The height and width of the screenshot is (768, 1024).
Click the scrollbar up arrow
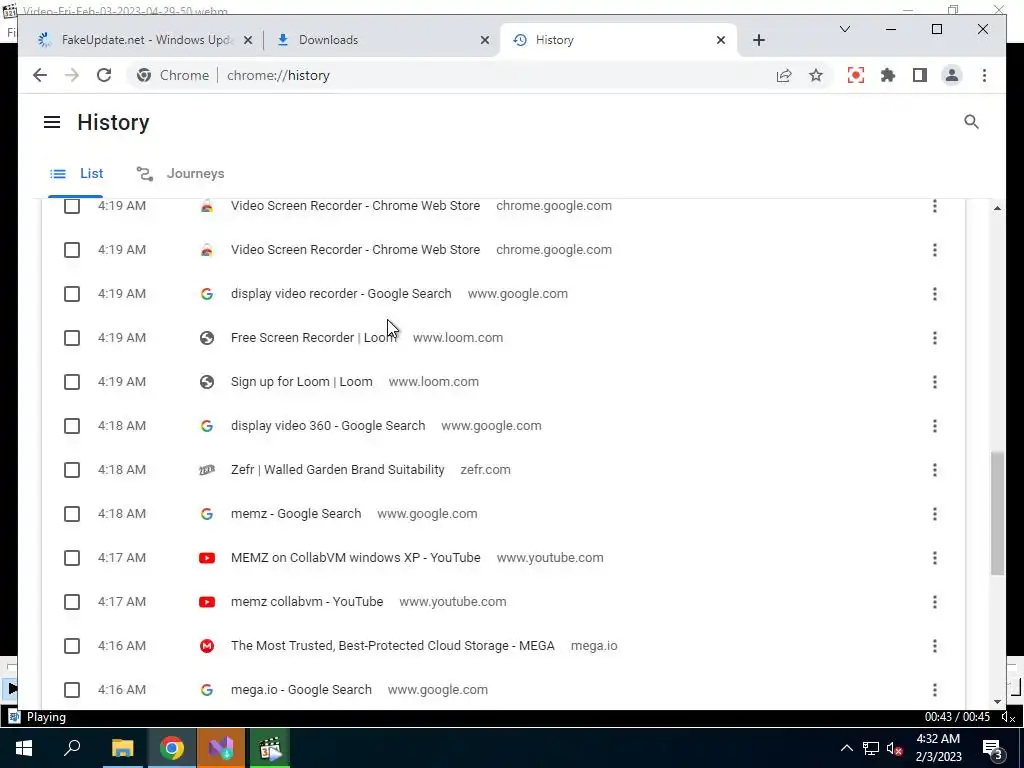[x=997, y=208]
